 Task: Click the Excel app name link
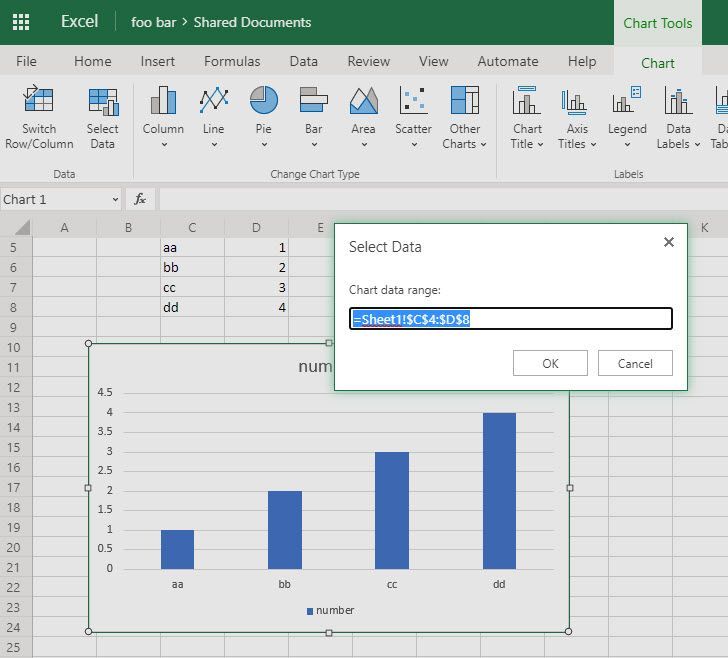click(x=79, y=21)
